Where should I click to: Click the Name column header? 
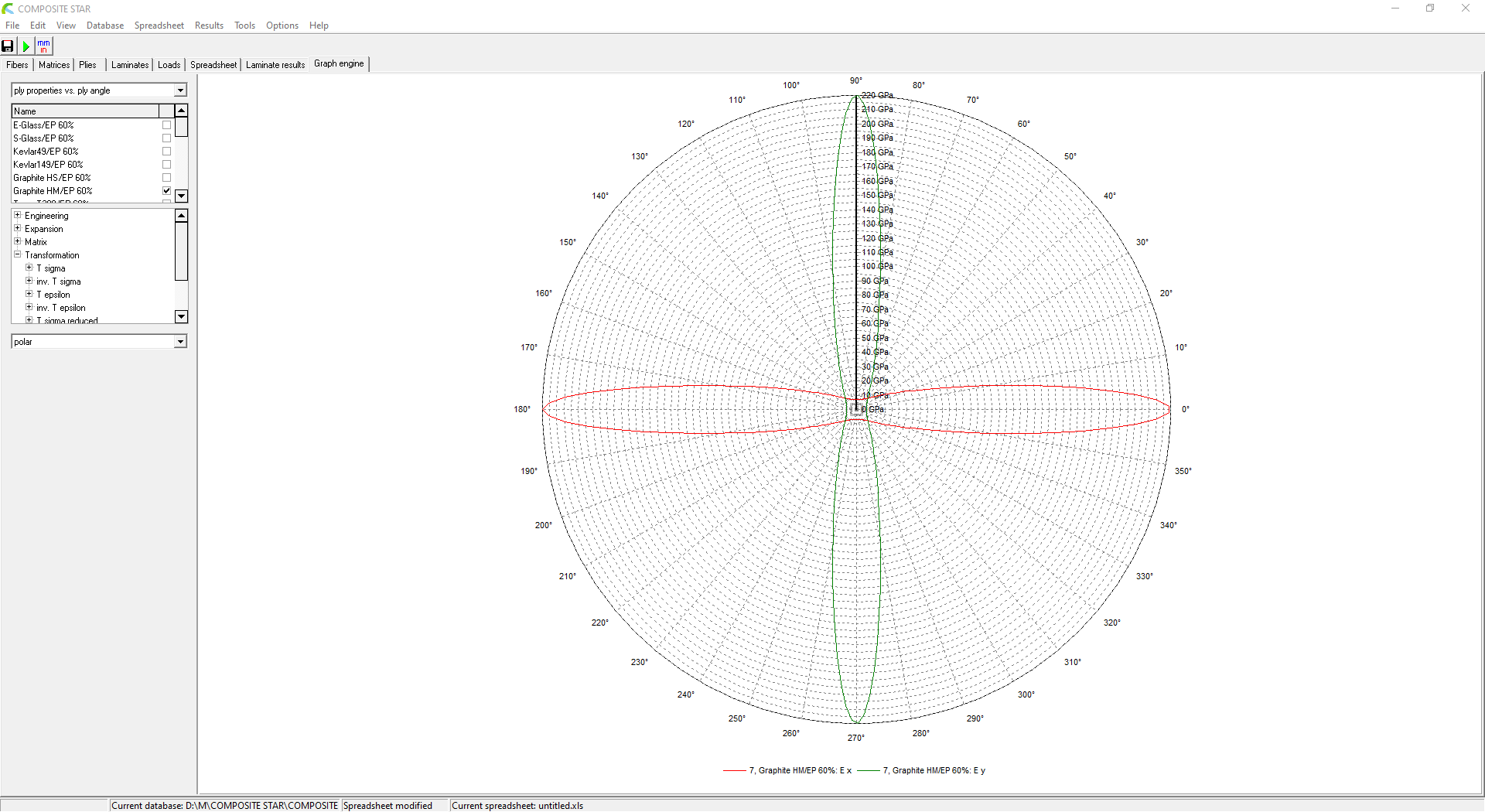point(85,111)
